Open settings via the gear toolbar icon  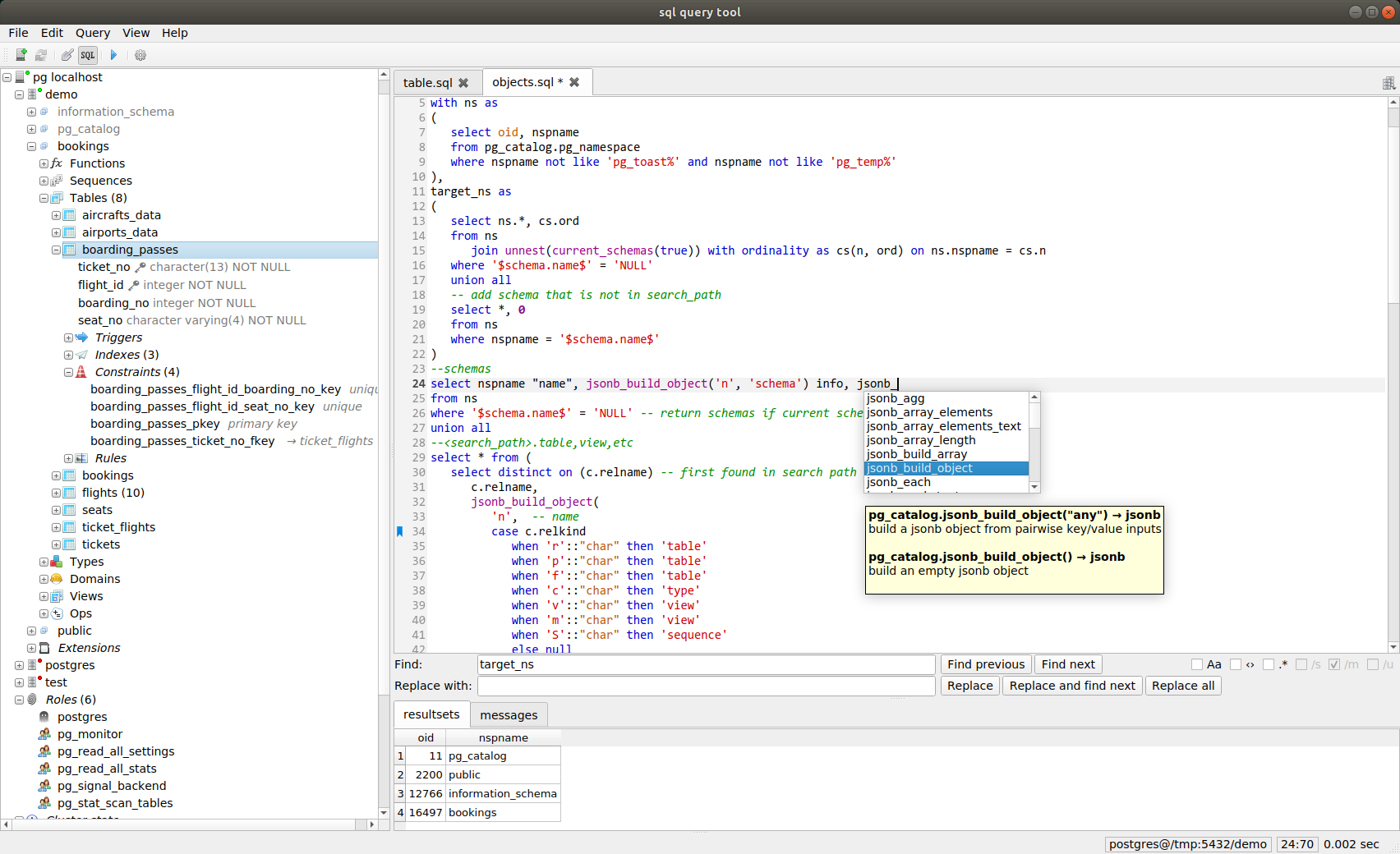pyautogui.click(x=140, y=55)
